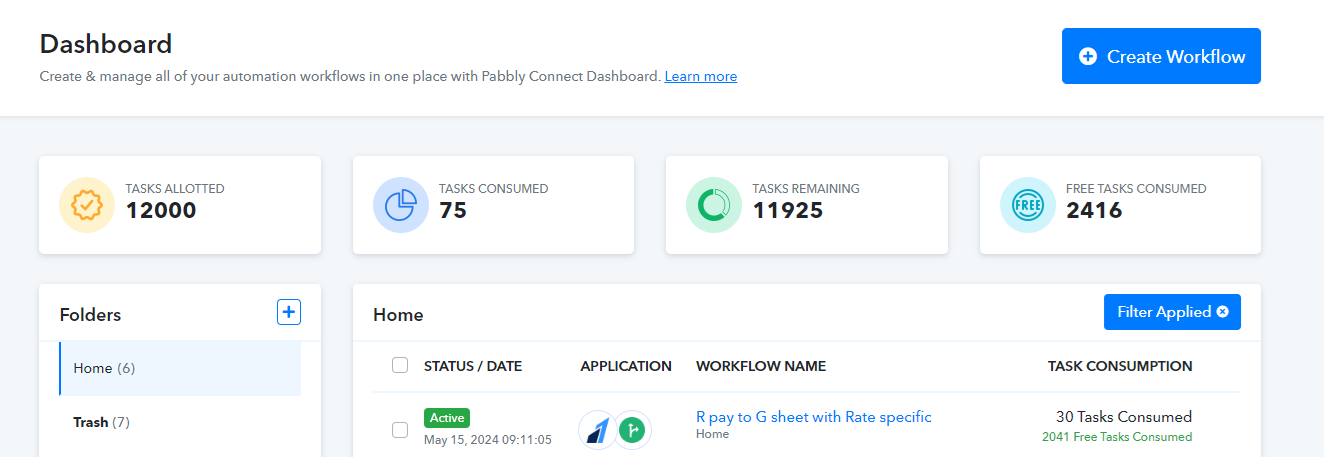Viewport: 1324px width, 457px height.
Task: Click the Folders panel heading
Action: pos(90,315)
